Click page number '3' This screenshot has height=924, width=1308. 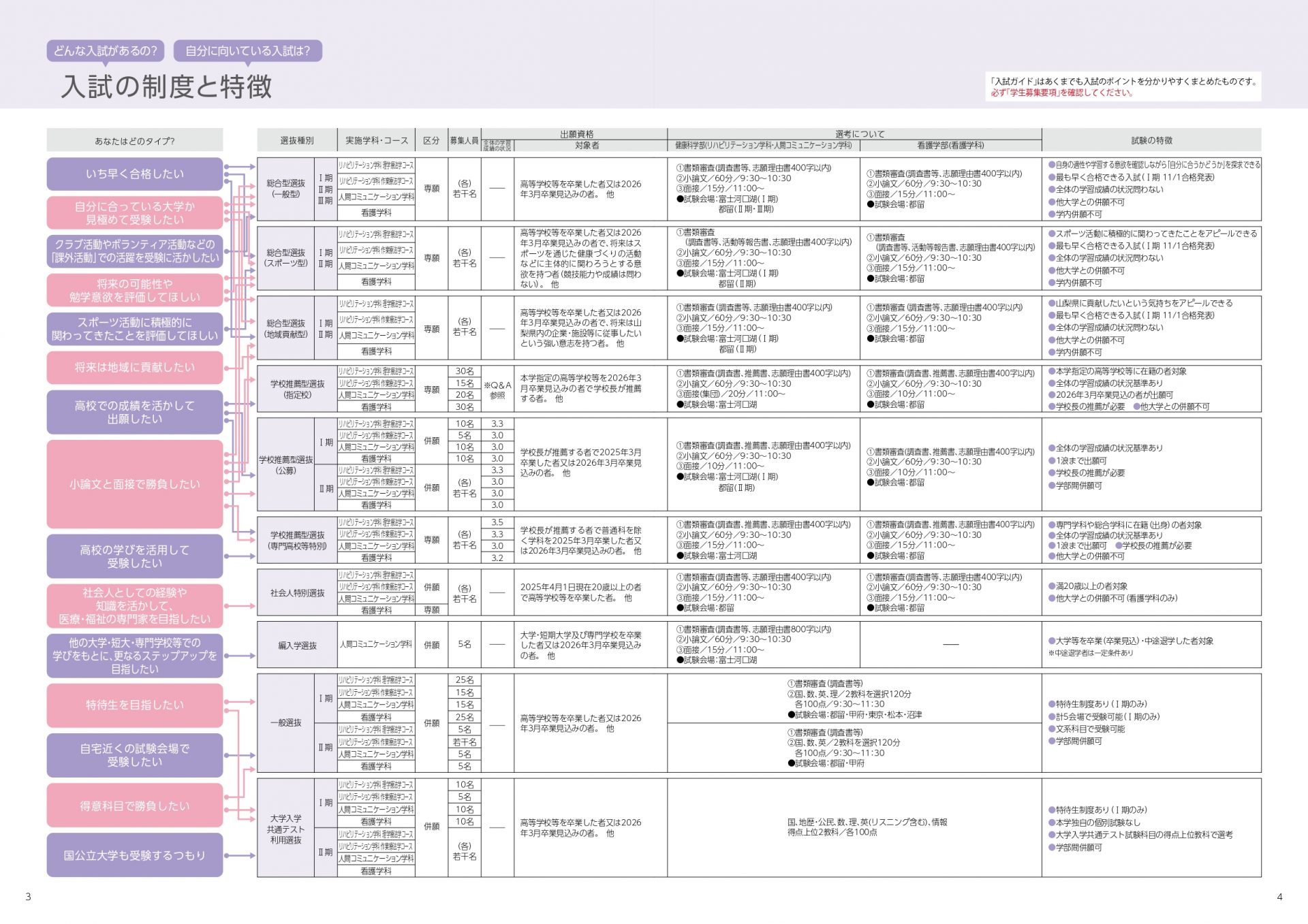pyautogui.click(x=28, y=896)
